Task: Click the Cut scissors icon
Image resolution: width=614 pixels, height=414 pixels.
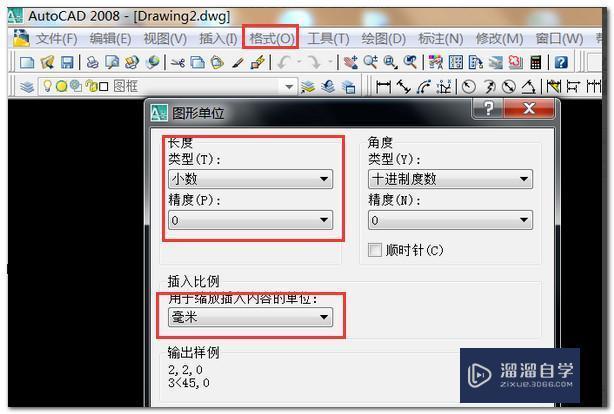Action: tap(178, 62)
